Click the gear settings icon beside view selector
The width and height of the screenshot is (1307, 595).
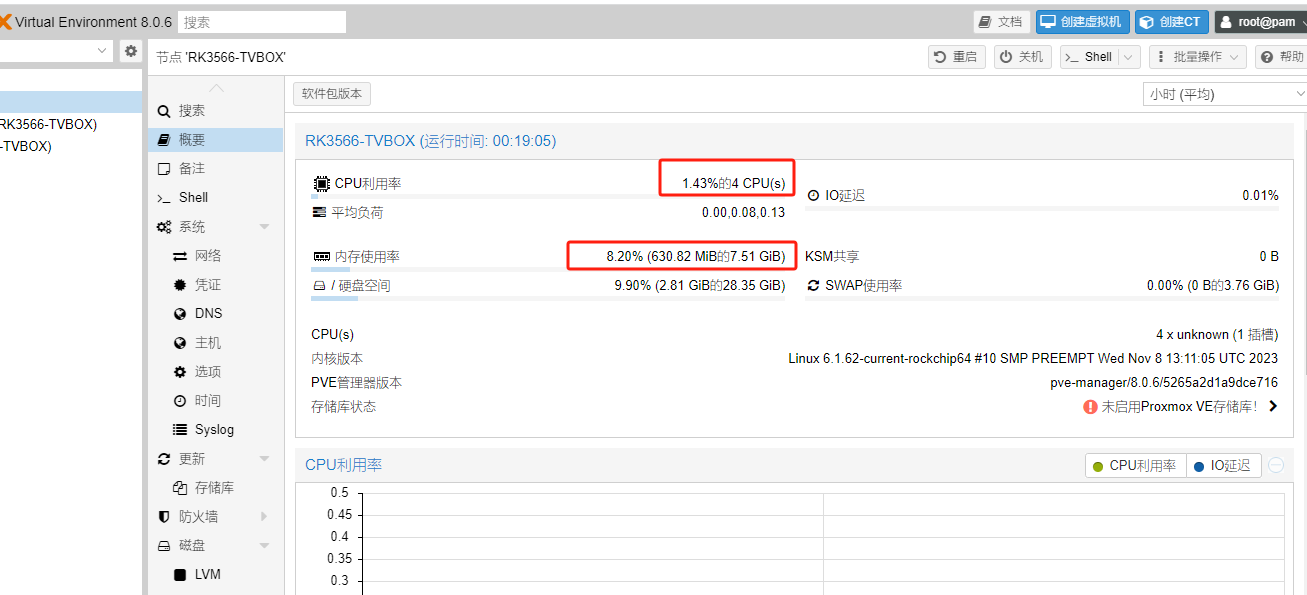pos(131,51)
